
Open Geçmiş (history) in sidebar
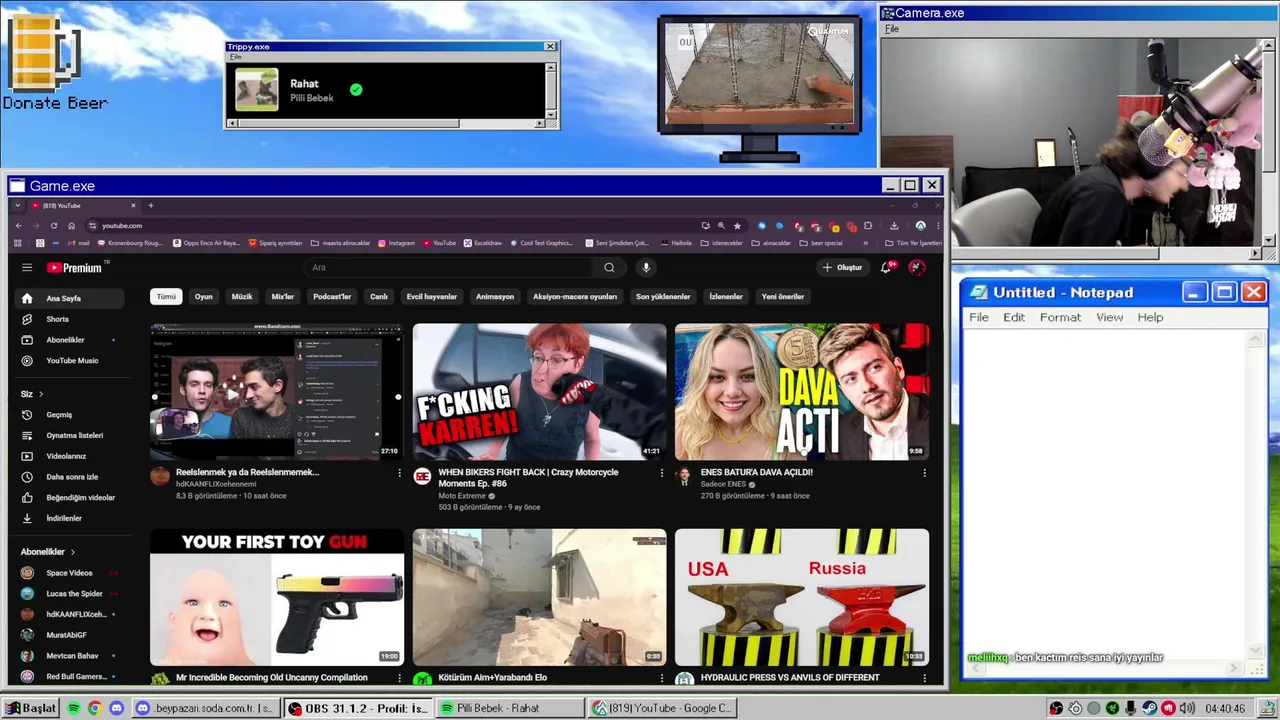tap(69, 415)
